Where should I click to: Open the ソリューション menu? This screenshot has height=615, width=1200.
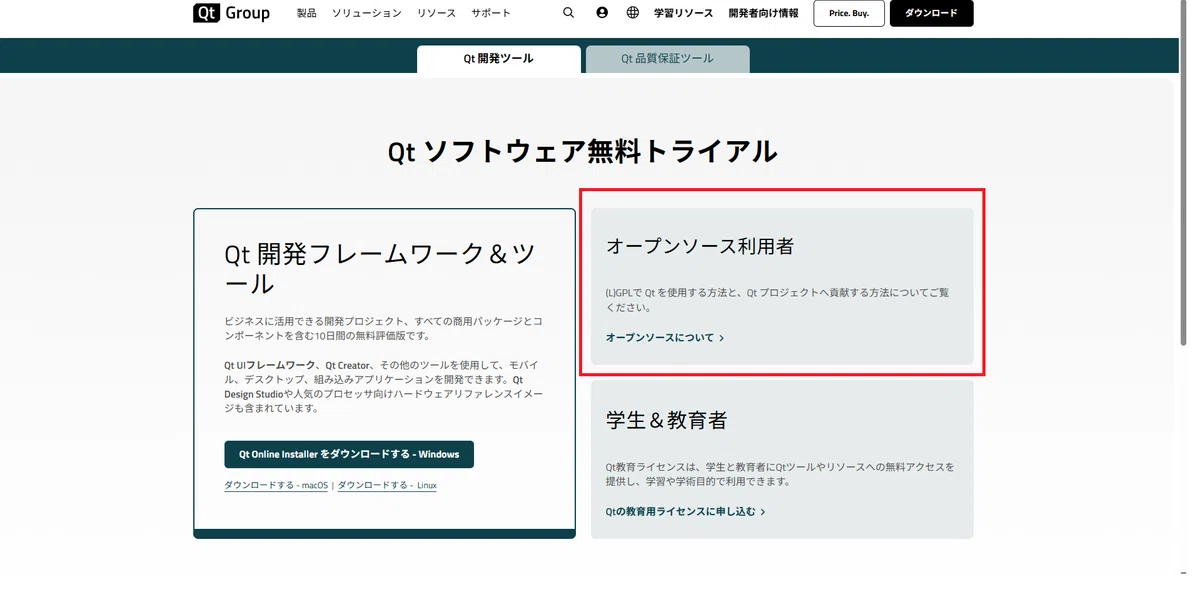point(367,13)
